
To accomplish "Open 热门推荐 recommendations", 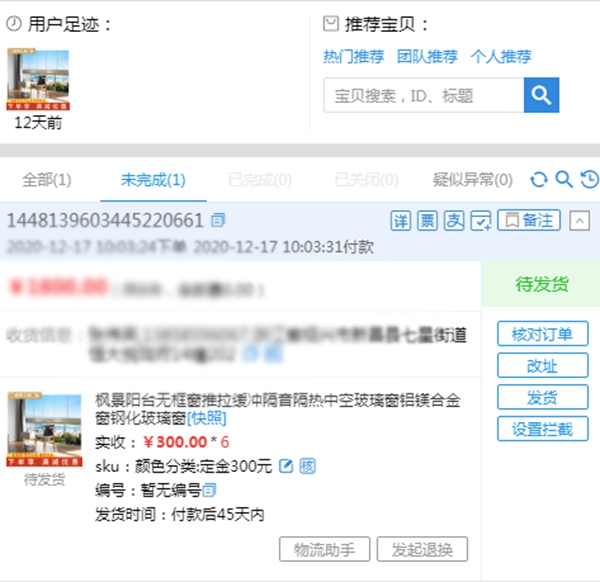I will 354,57.
